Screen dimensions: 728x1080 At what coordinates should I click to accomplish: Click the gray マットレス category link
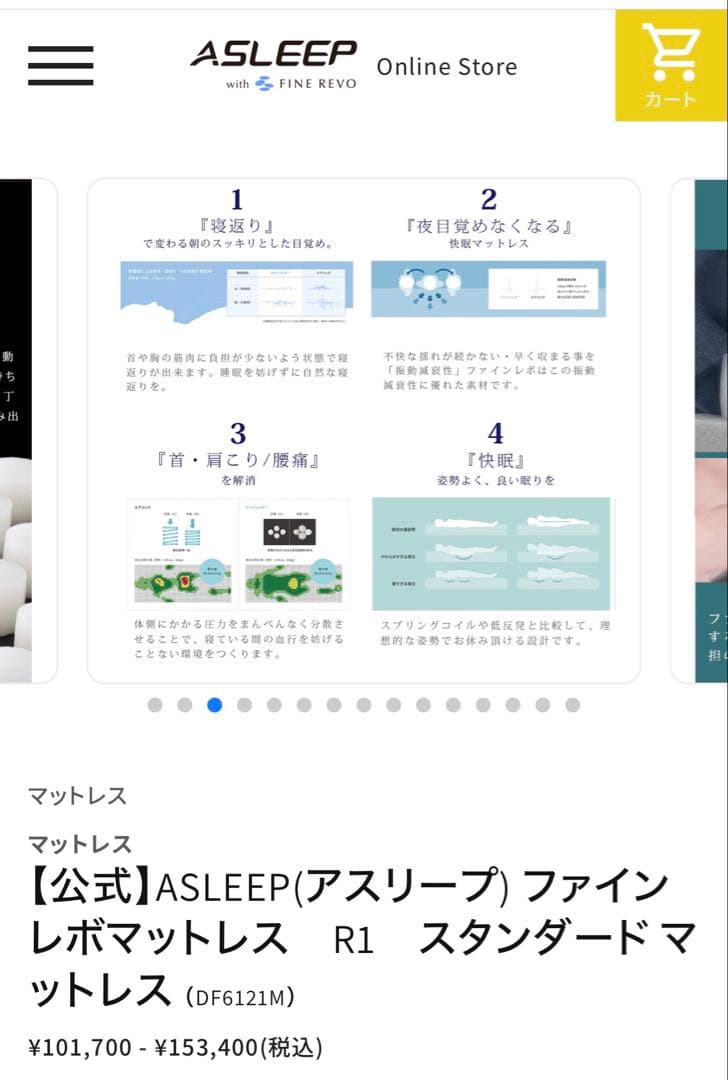pyautogui.click(x=77, y=796)
